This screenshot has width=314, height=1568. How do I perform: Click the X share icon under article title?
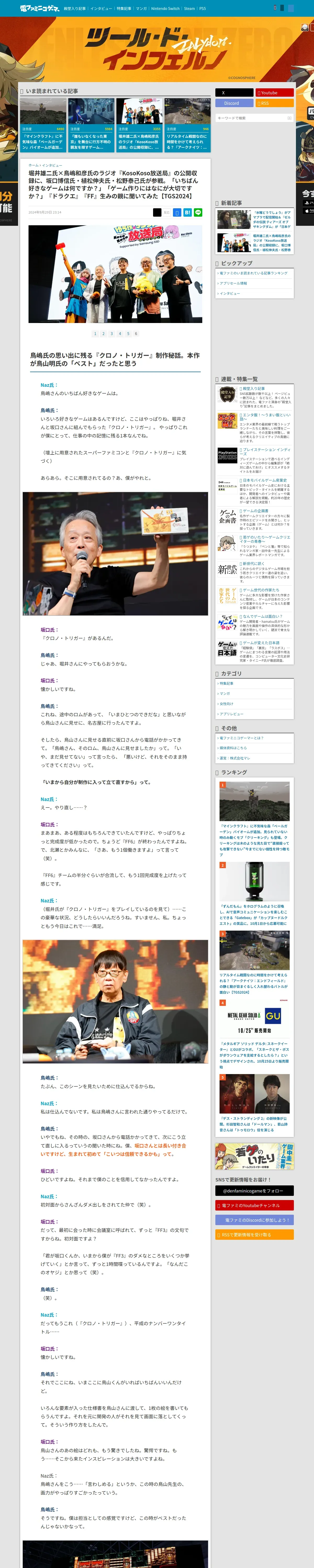[157, 212]
